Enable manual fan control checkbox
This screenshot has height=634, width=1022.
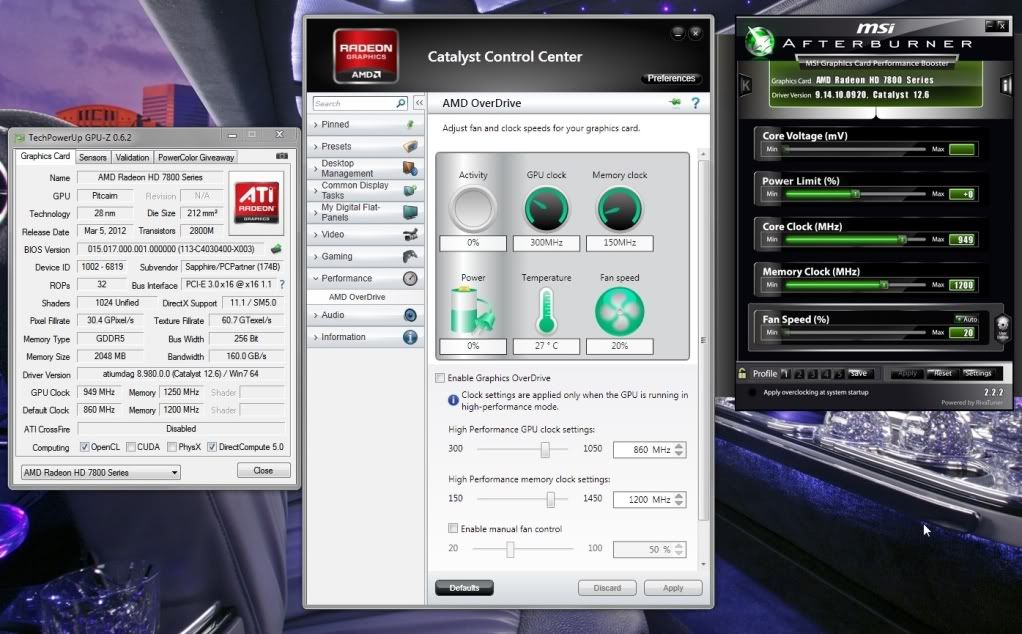coord(453,528)
